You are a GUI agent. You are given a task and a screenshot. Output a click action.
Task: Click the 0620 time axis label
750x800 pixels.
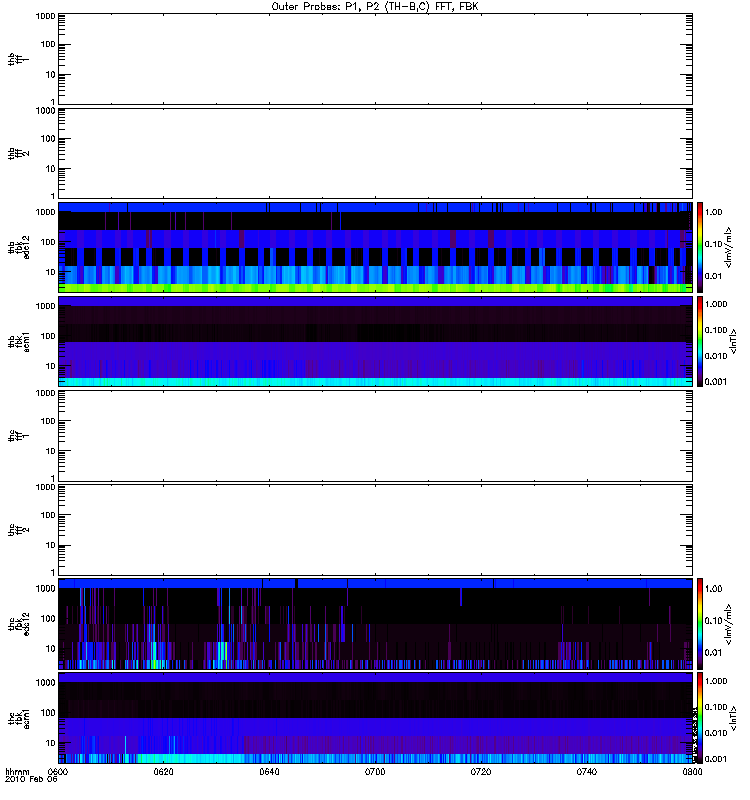(x=163, y=772)
